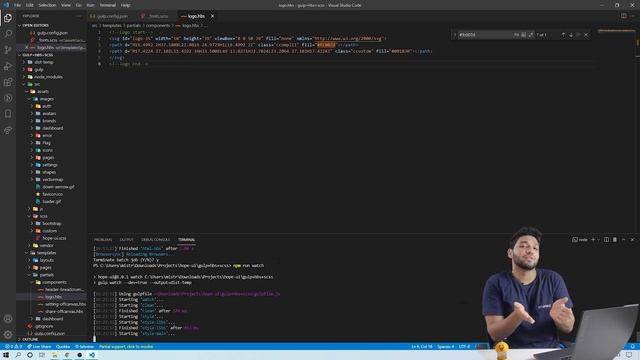The height and width of the screenshot is (360, 640).
Task: Open the Search activity bar icon
Action: coord(8,34)
